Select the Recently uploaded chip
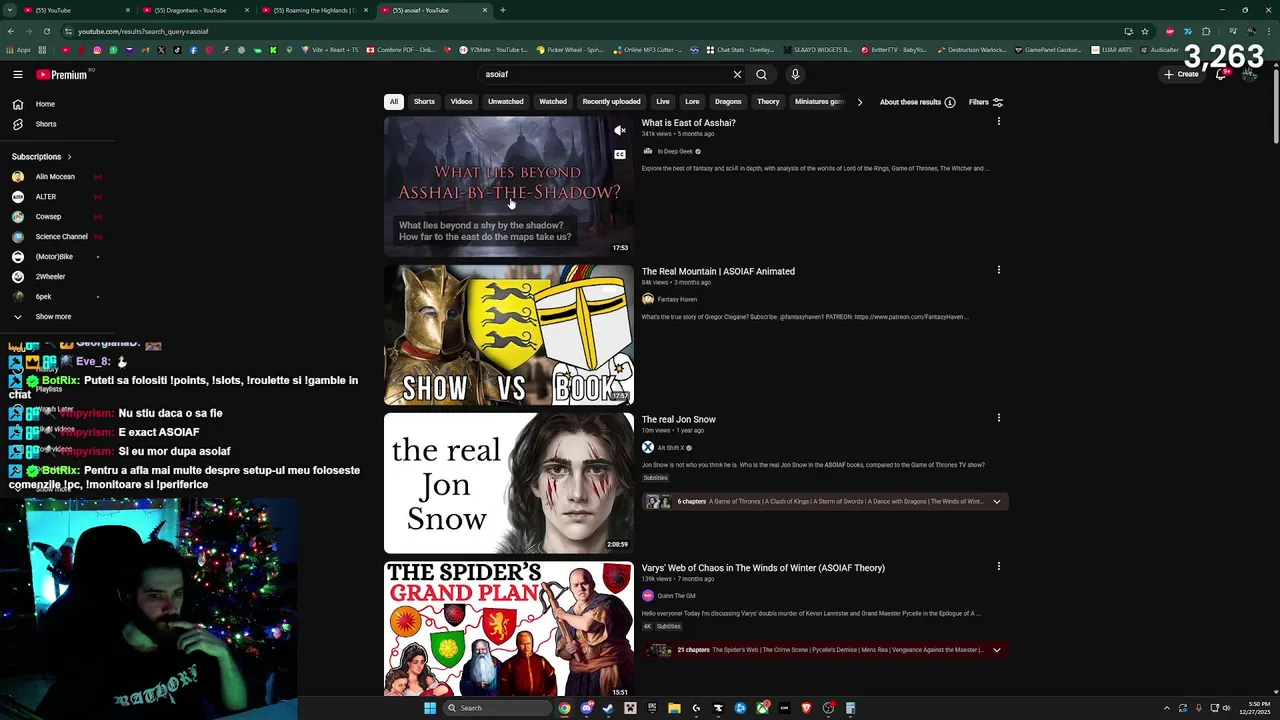This screenshot has width=1280, height=720. pos(611,102)
